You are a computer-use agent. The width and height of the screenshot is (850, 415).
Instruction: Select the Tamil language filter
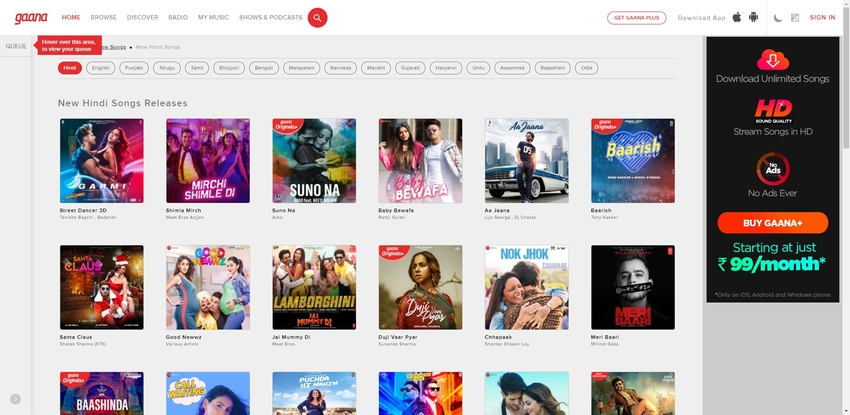coord(197,68)
